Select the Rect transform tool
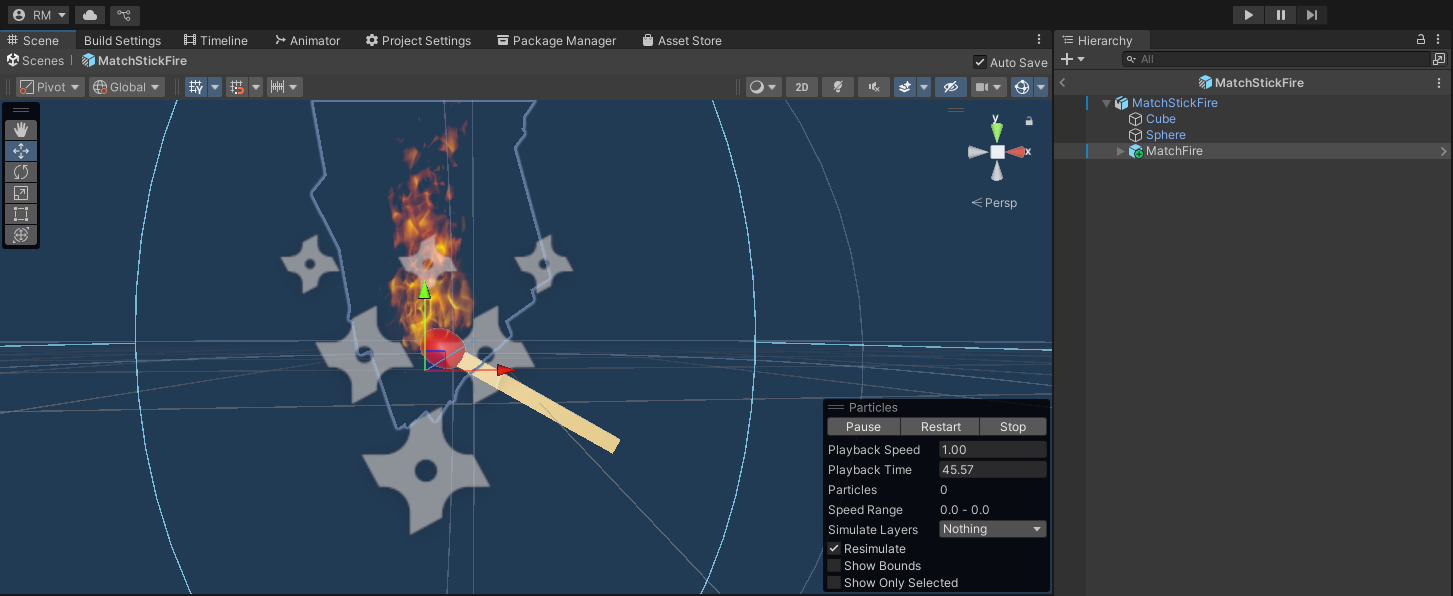Image resolution: width=1453 pixels, height=596 pixels. 21,214
